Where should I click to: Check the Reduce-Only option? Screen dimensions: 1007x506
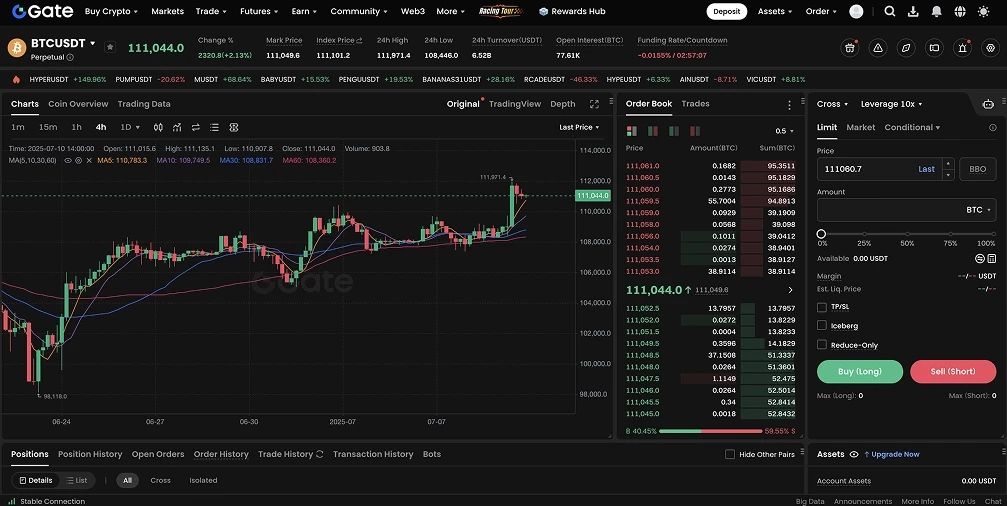click(x=822, y=345)
